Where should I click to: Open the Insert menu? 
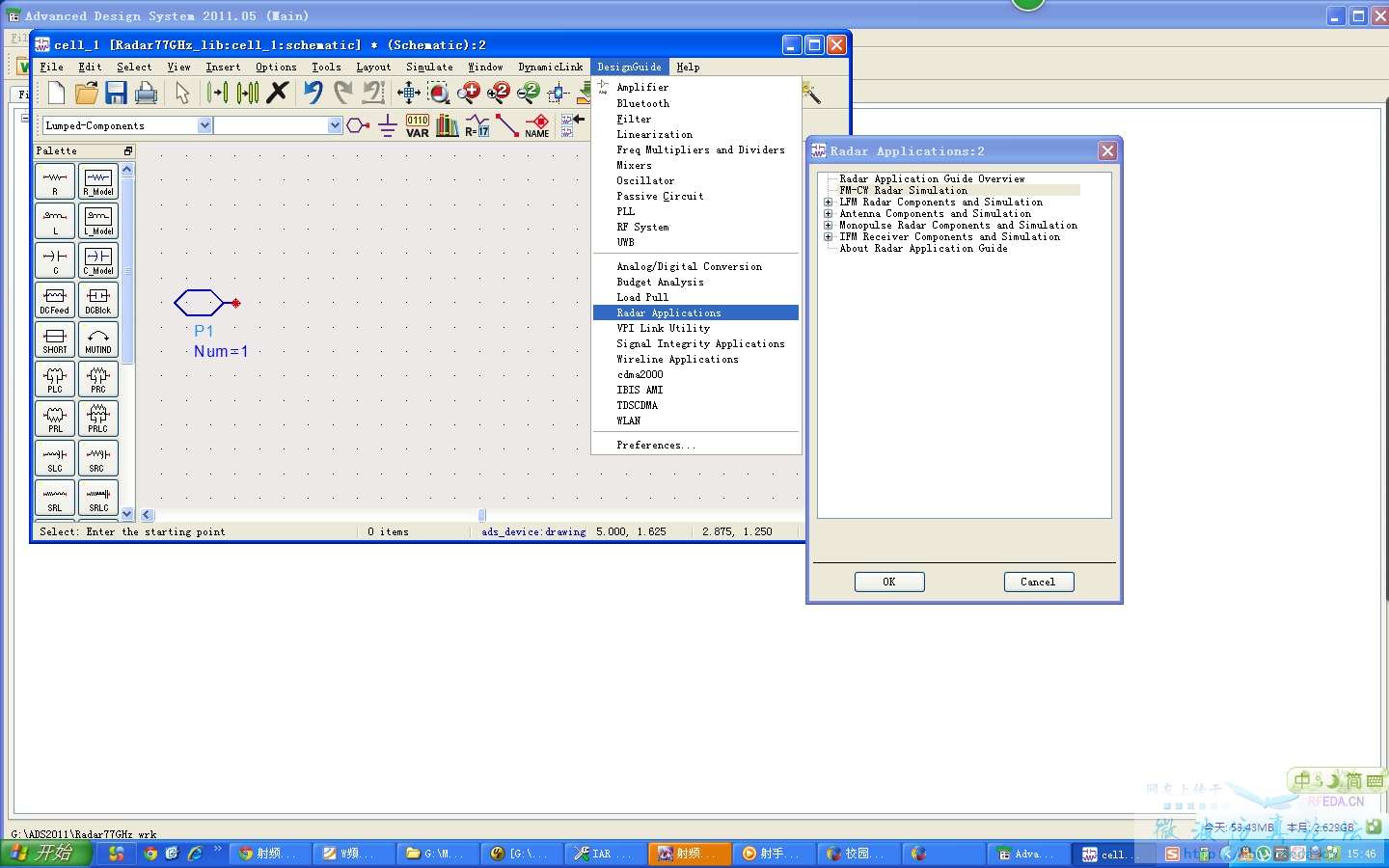point(223,67)
